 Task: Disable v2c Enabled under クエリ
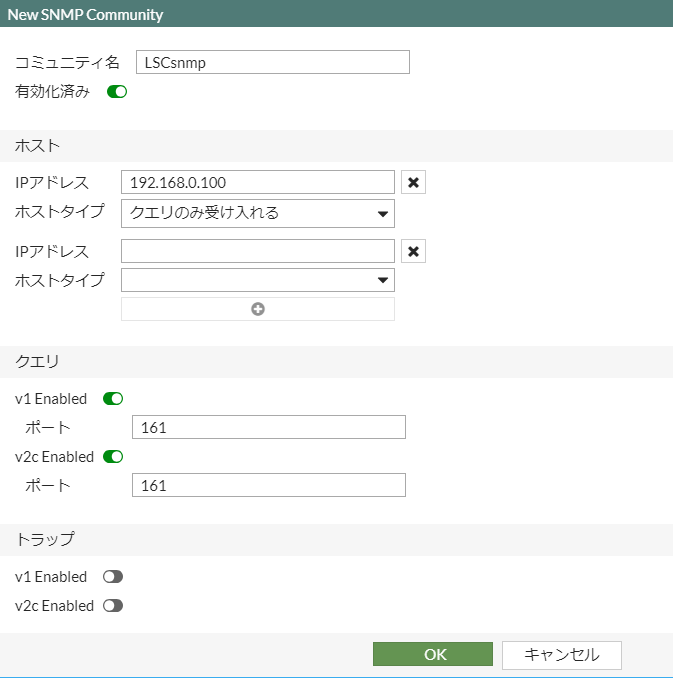click(x=113, y=457)
